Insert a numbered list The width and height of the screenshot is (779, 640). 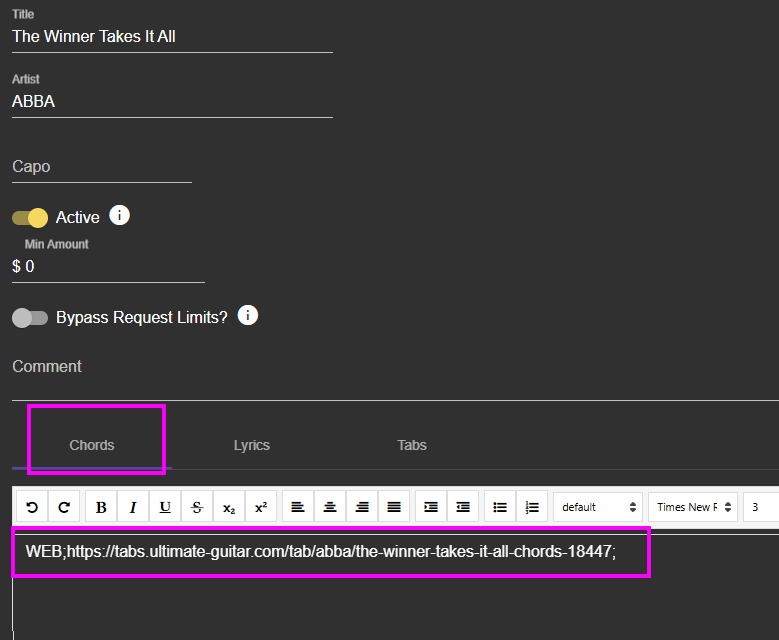coord(532,507)
